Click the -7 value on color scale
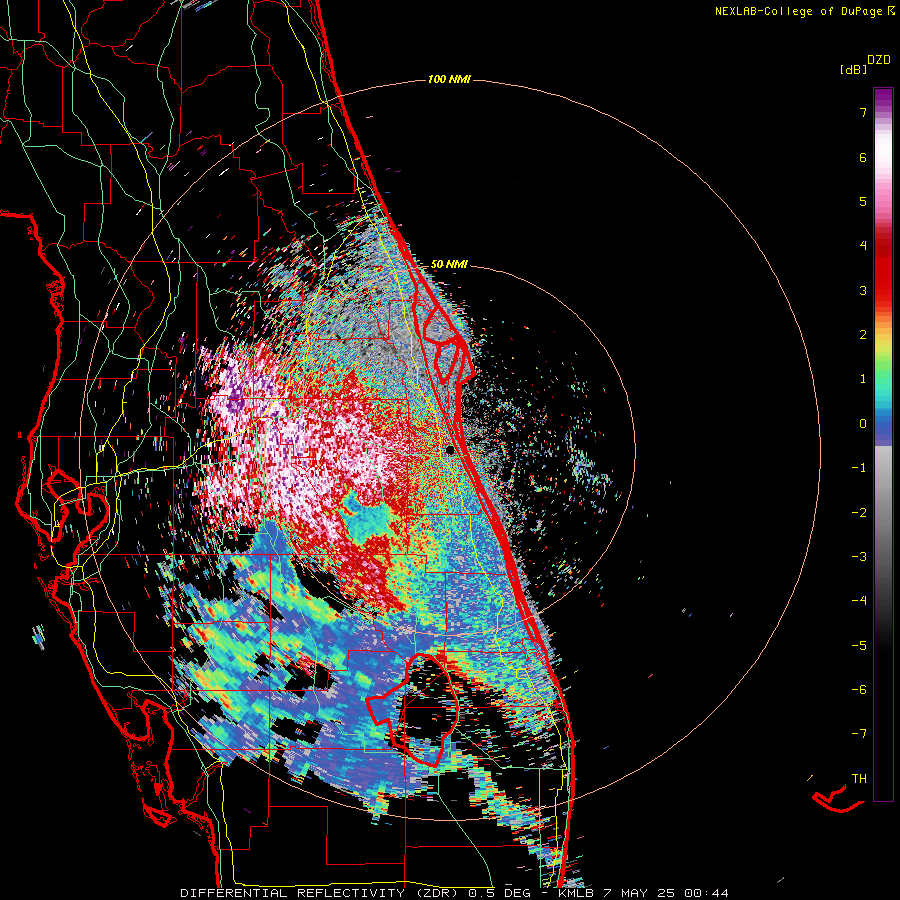 click(859, 734)
